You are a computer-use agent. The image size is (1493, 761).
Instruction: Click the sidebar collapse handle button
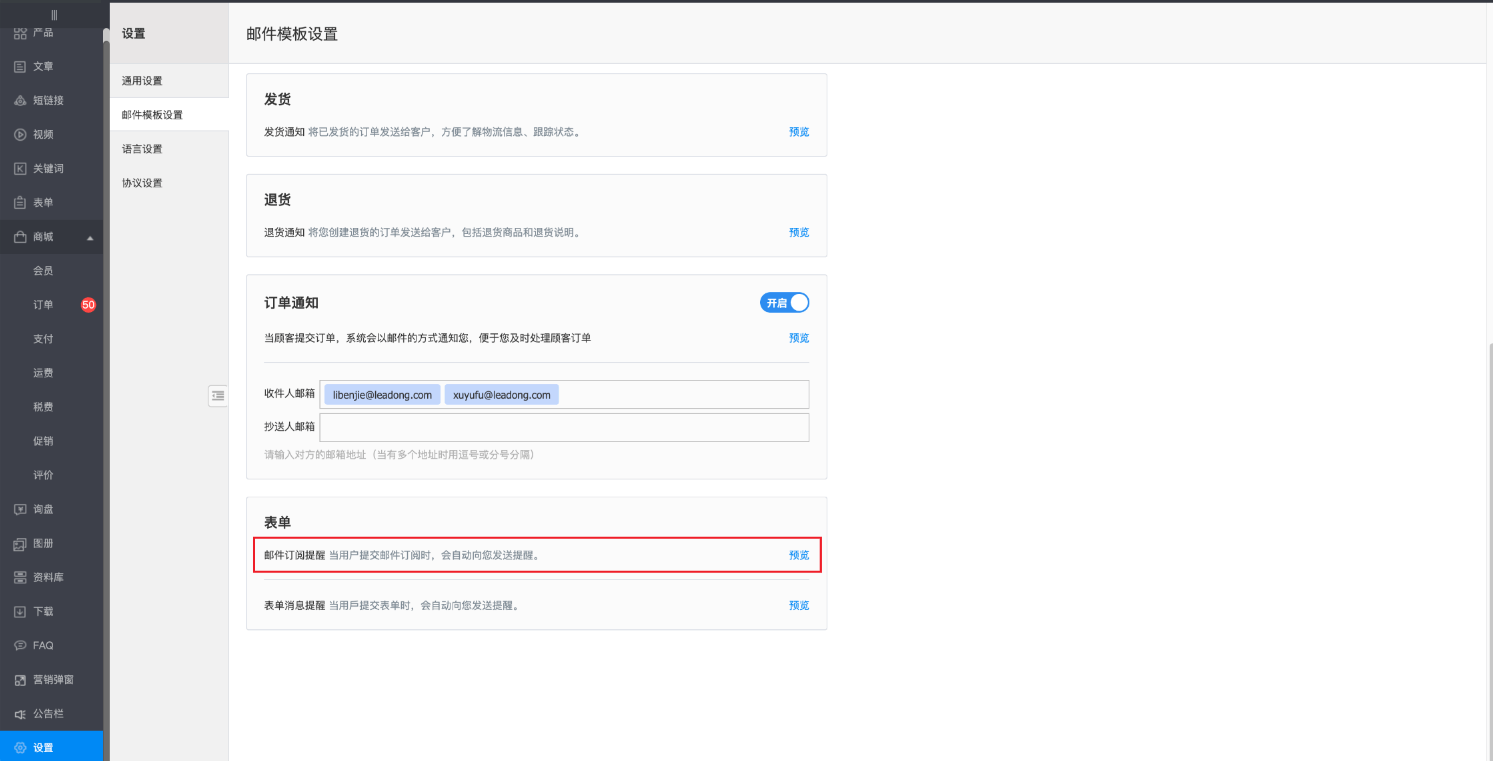218,396
